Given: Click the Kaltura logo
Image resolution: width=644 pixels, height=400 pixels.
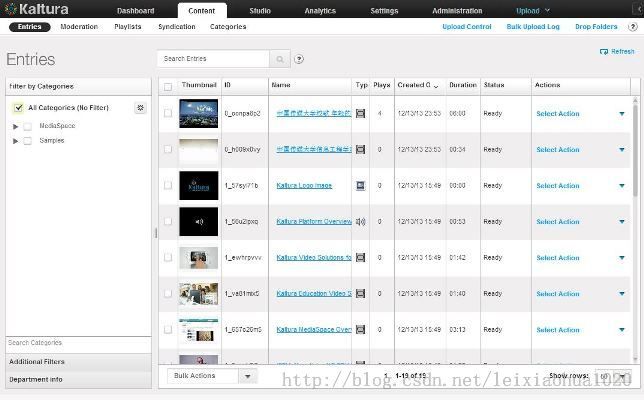Looking at the screenshot, I should (36, 9).
